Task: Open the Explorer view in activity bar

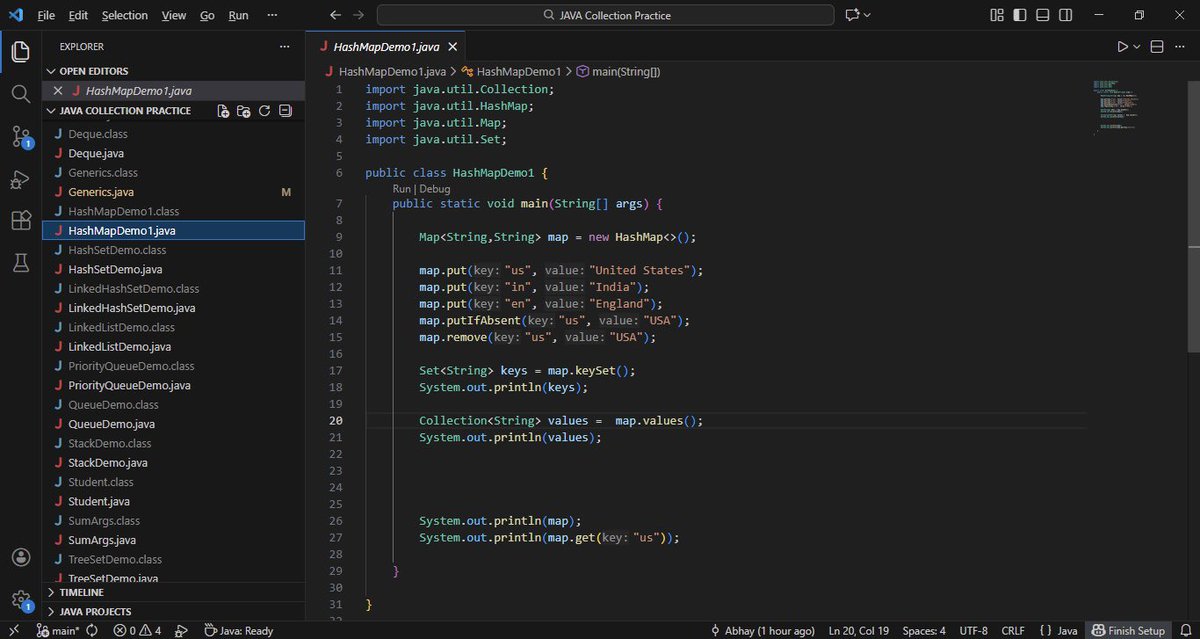Action: (x=20, y=52)
